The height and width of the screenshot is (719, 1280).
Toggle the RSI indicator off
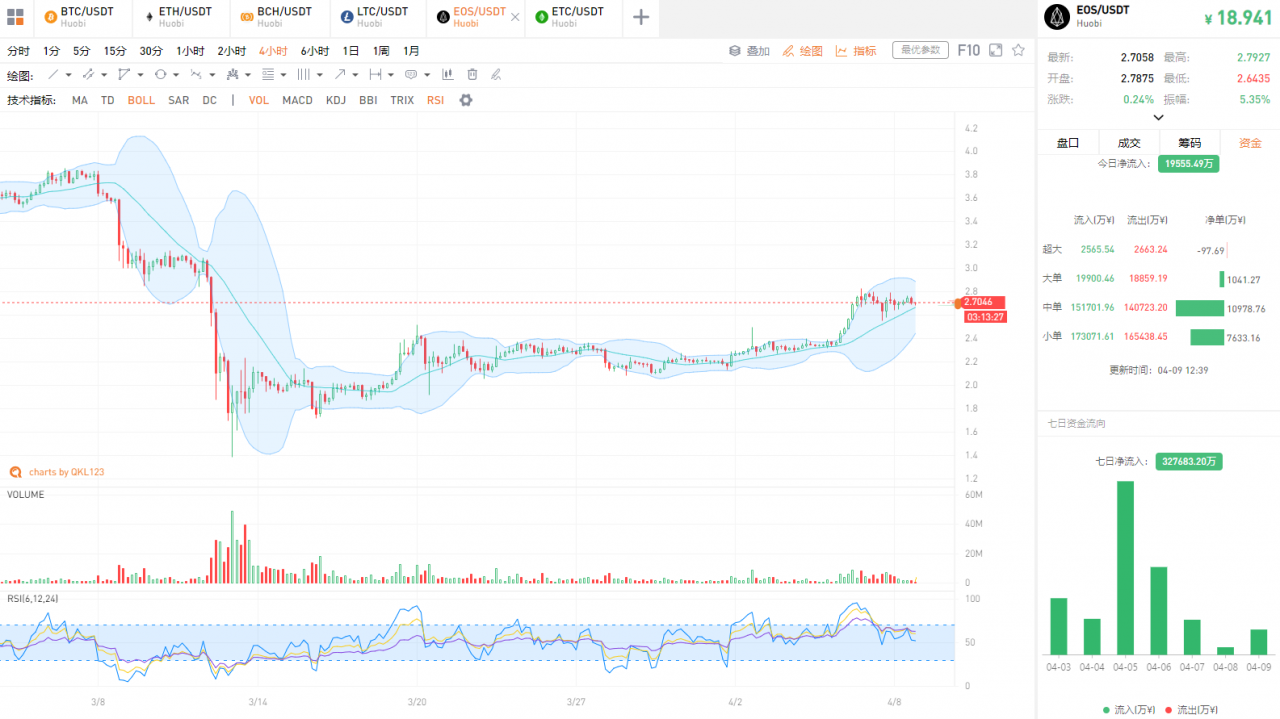click(x=435, y=100)
